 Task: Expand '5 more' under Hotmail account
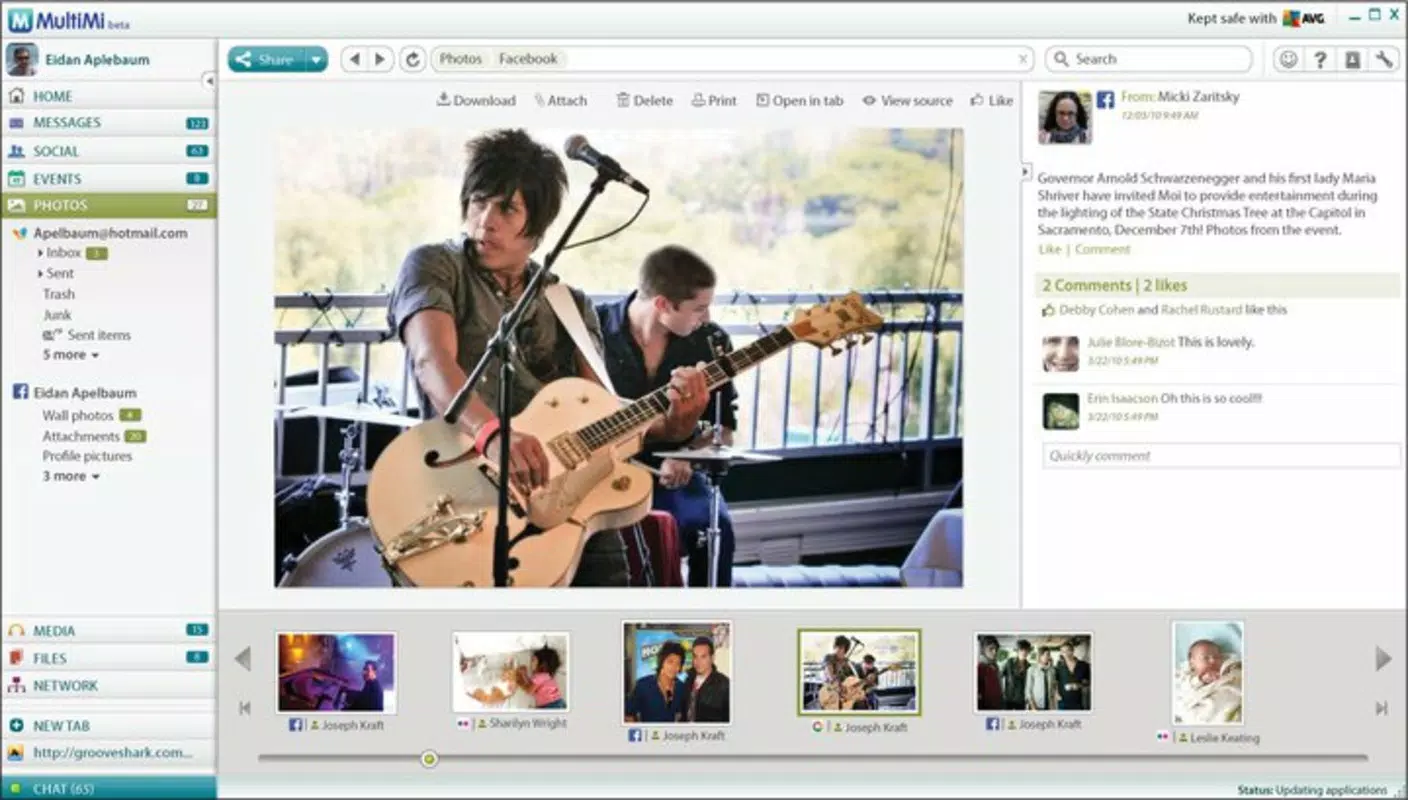(71, 355)
